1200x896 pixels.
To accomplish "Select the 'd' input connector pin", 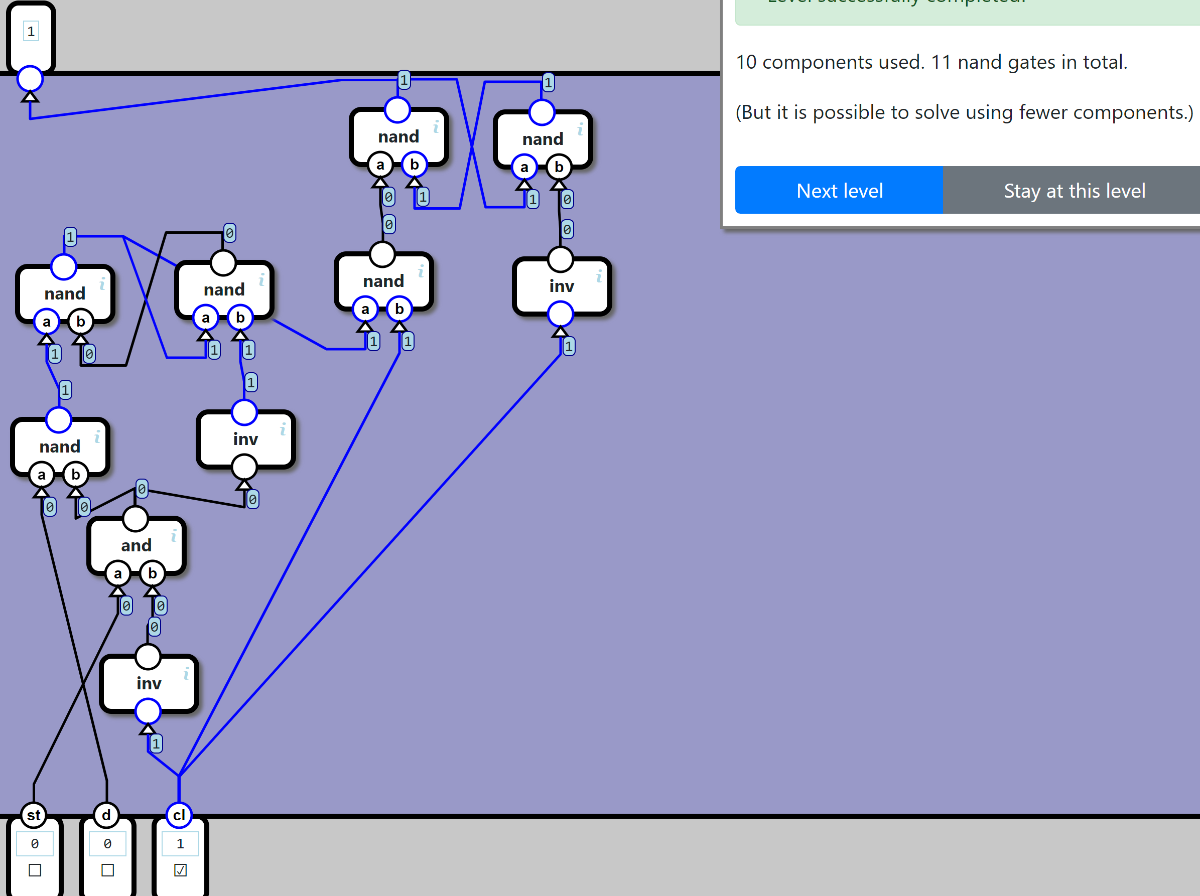I will tap(107, 816).
